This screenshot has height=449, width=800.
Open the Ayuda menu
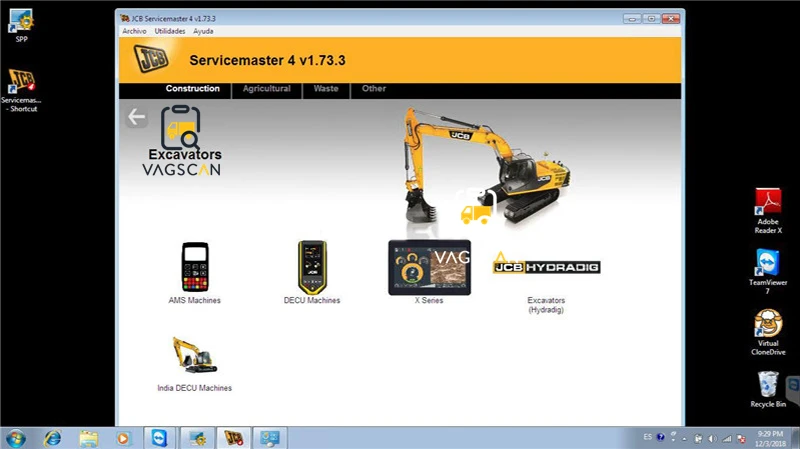[x=203, y=31]
